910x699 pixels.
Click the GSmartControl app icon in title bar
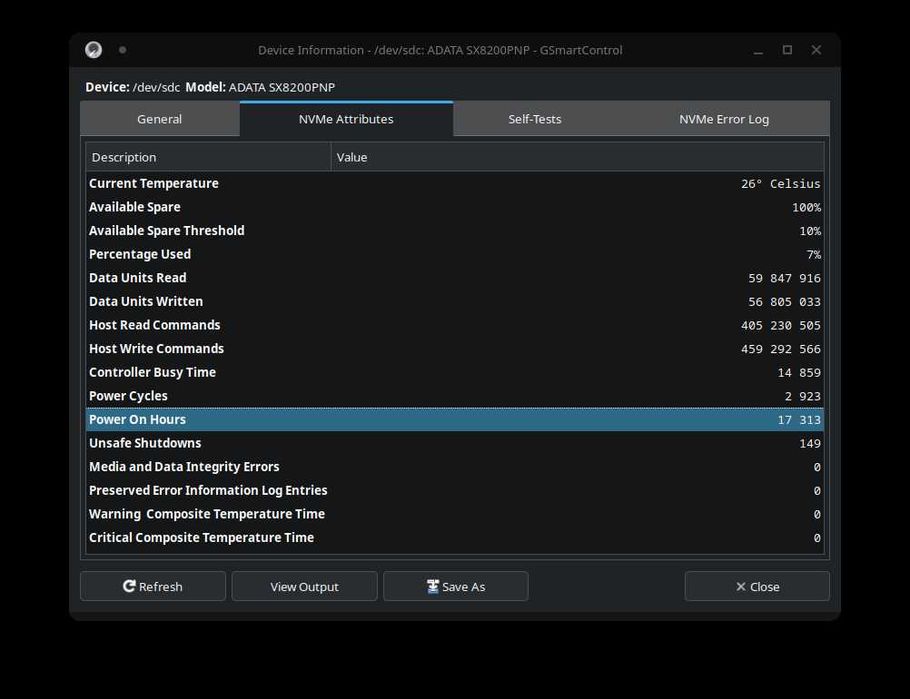[93, 50]
